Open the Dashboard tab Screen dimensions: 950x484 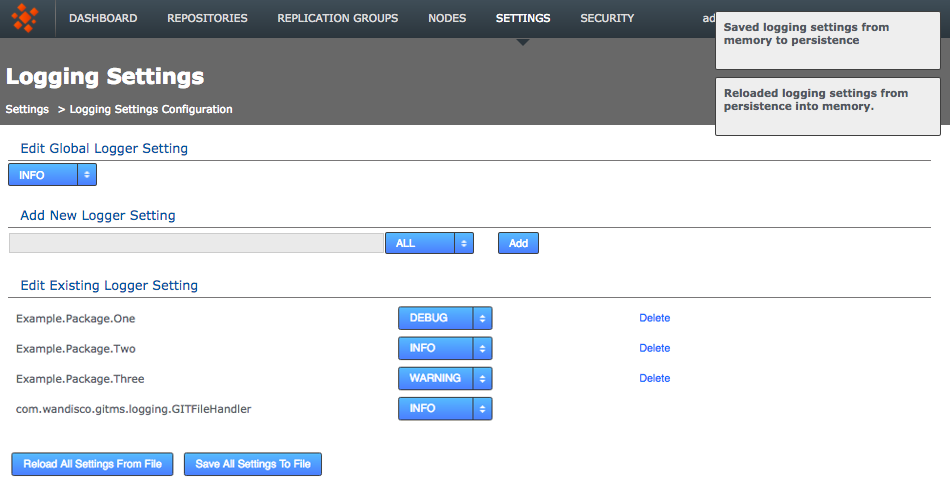click(103, 18)
